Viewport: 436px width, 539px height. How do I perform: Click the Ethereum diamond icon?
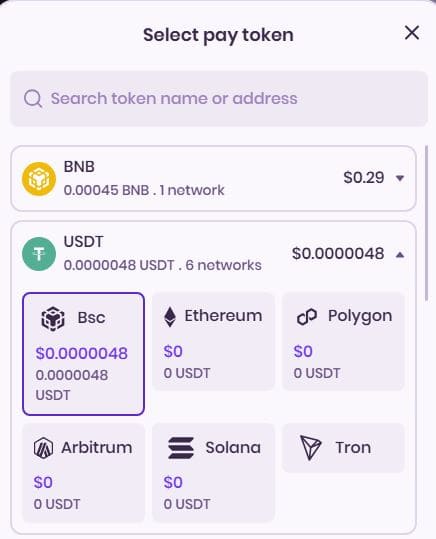pos(170,317)
